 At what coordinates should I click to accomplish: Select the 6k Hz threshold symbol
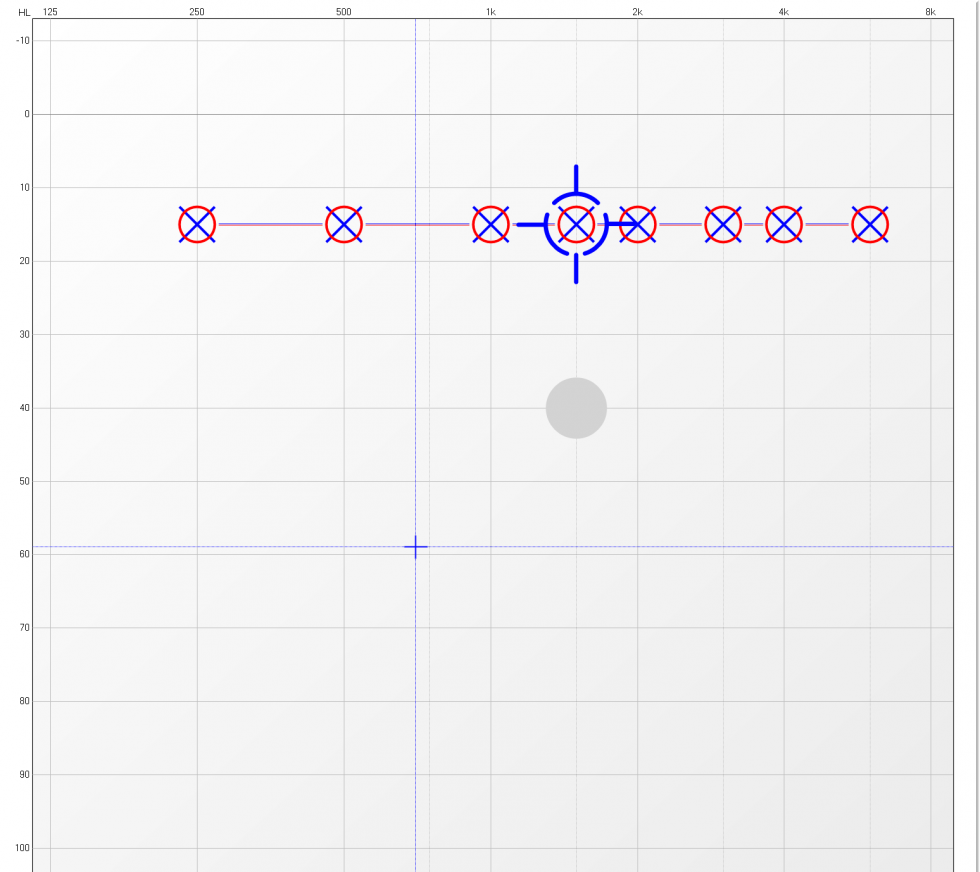pyautogui.click(x=870, y=224)
